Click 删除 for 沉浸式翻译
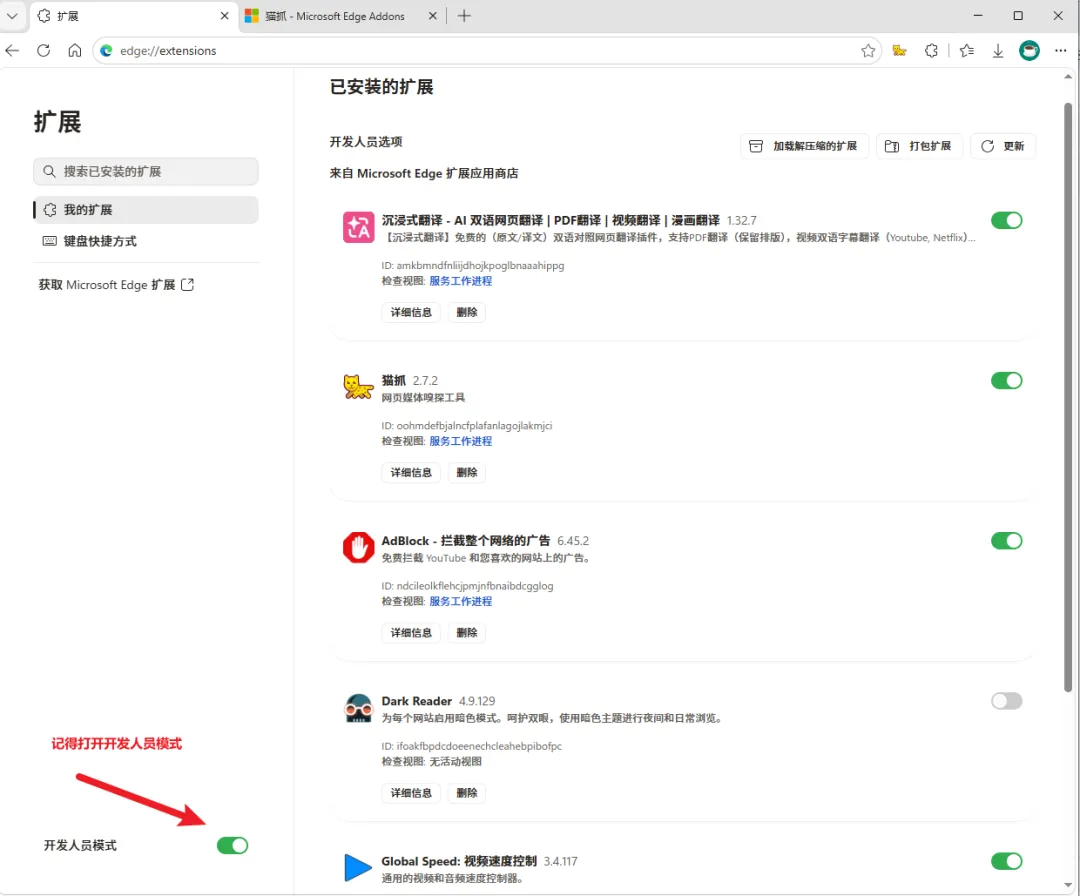Image resolution: width=1080 pixels, height=896 pixels. point(467,312)
